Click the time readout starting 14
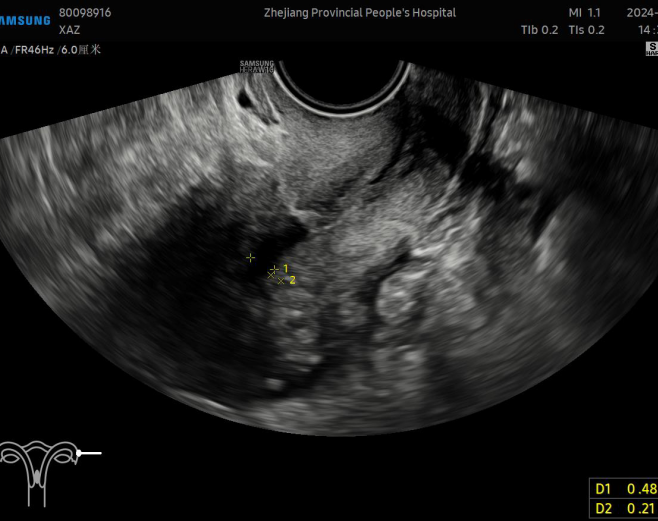Viewport: 658px width, 521px height. tap(648, 30)
